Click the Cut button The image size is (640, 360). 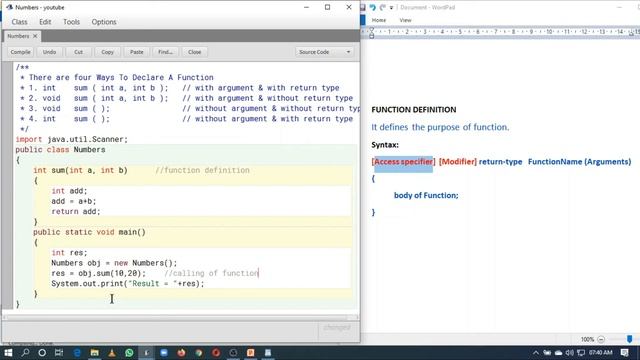78,52
